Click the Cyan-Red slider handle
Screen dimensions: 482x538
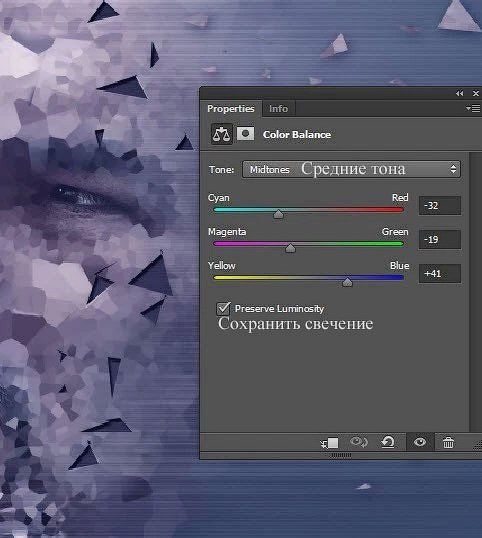278,214
